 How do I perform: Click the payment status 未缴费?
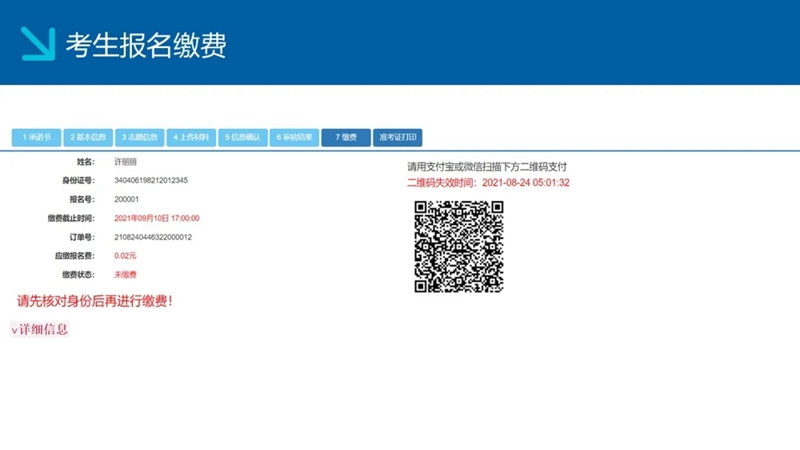[125, 274]
